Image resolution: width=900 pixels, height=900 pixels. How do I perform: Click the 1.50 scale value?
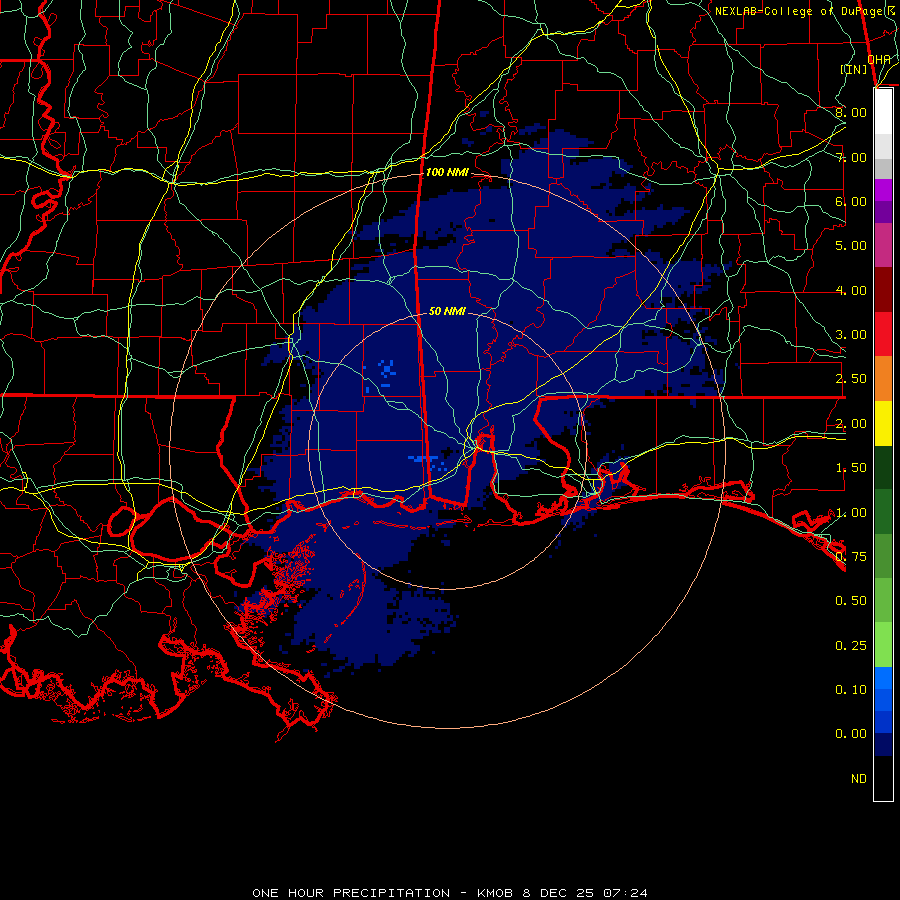(851, 468)
